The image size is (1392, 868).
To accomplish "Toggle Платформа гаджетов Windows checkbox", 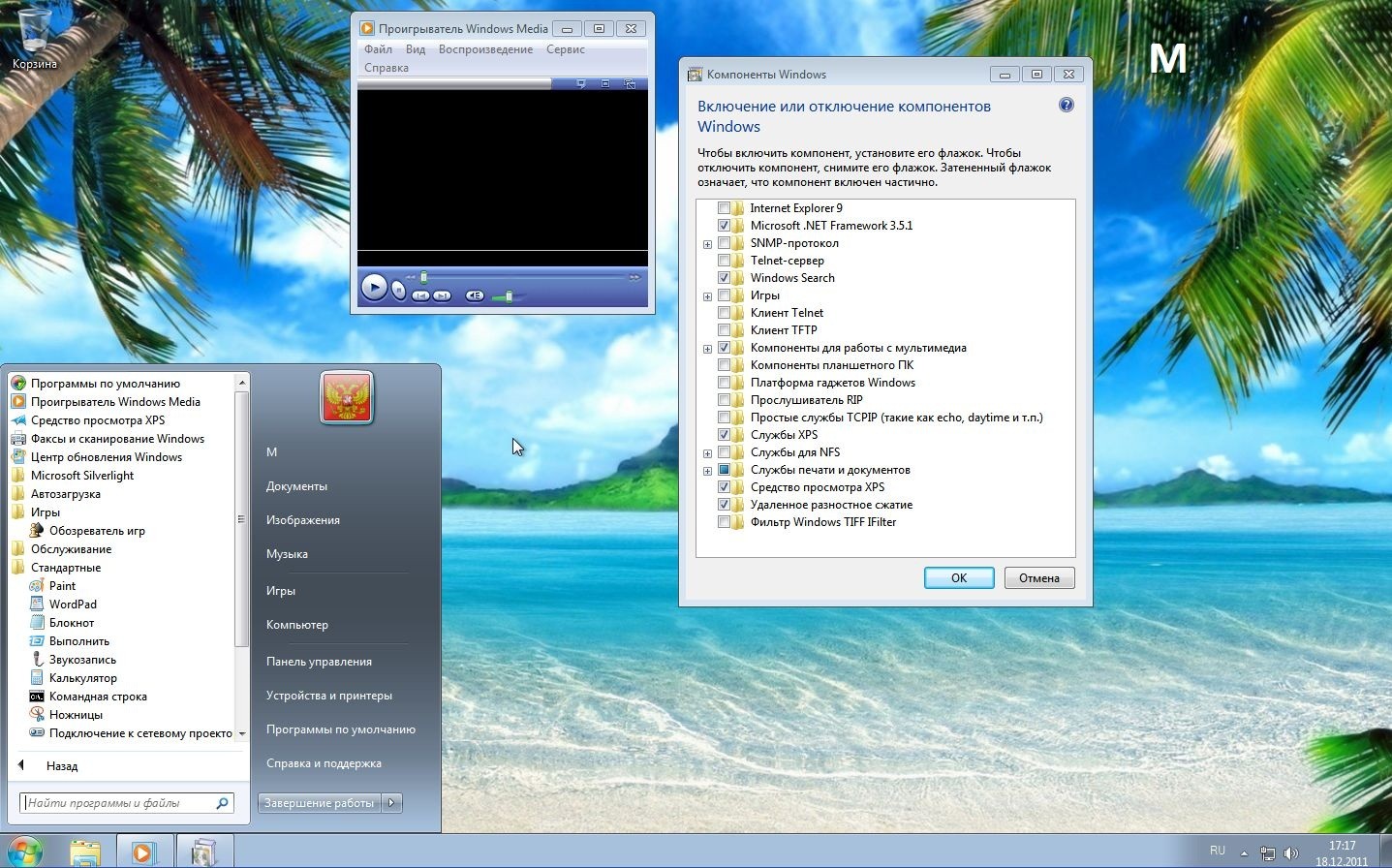I will tap(724, 383).
